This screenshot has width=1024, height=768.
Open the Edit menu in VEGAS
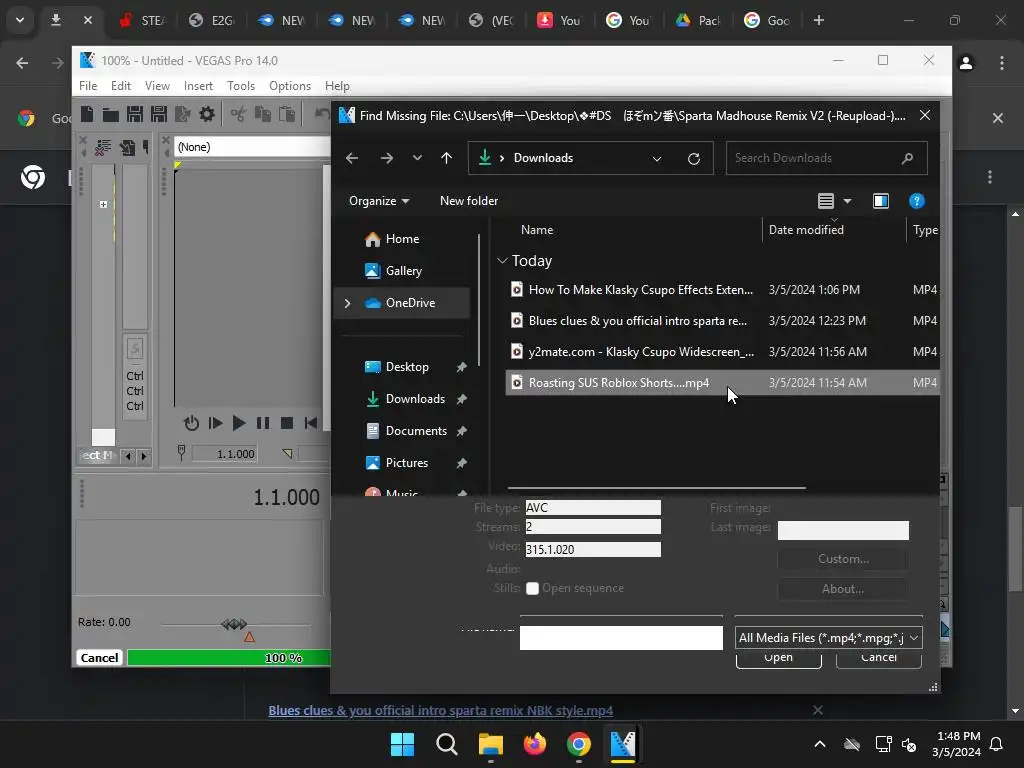click(x=121, y=86)
